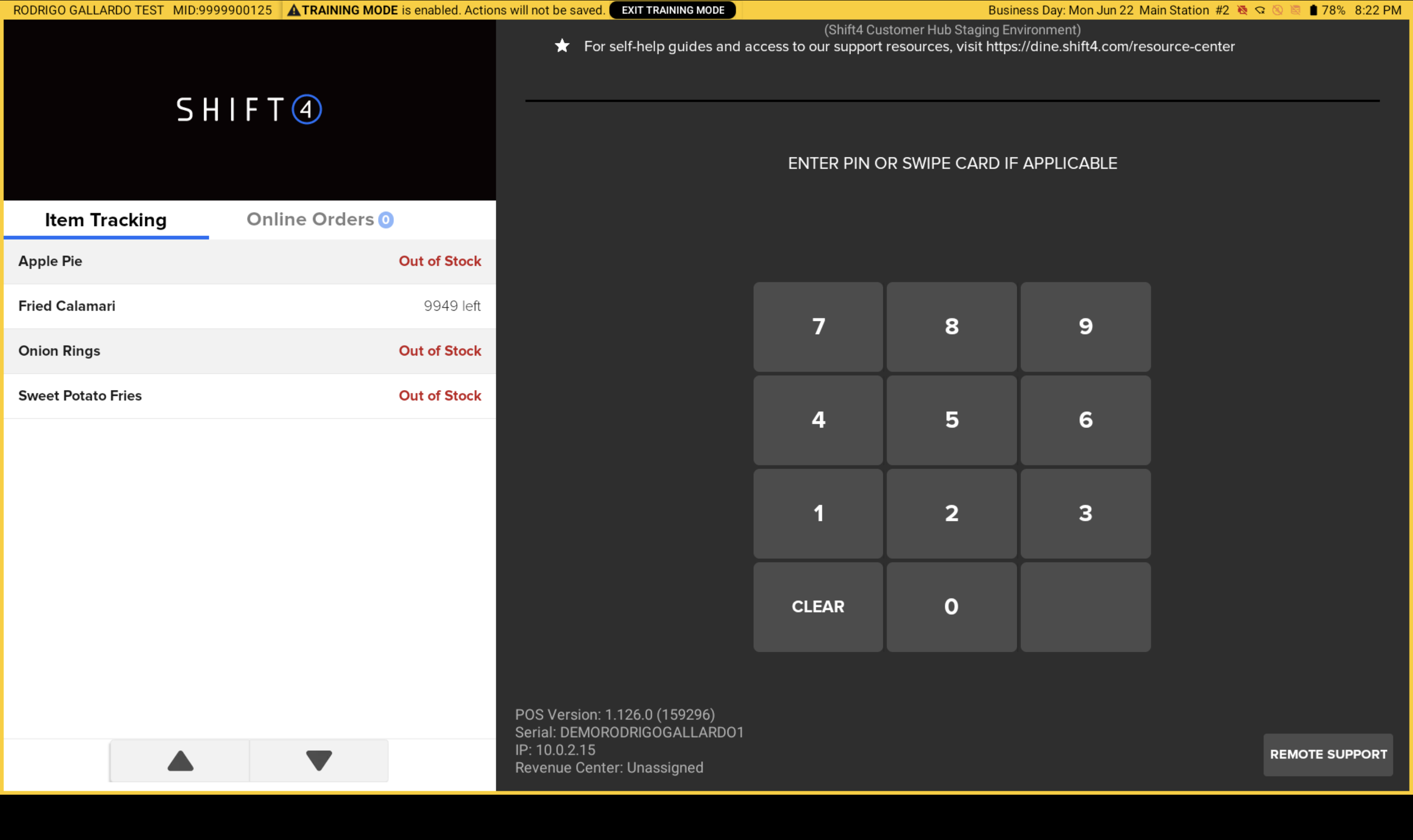Click Onion Rings' Out of Stock label
The height and width of the screenshot is (840, 1413).
[x=440, y=351]
